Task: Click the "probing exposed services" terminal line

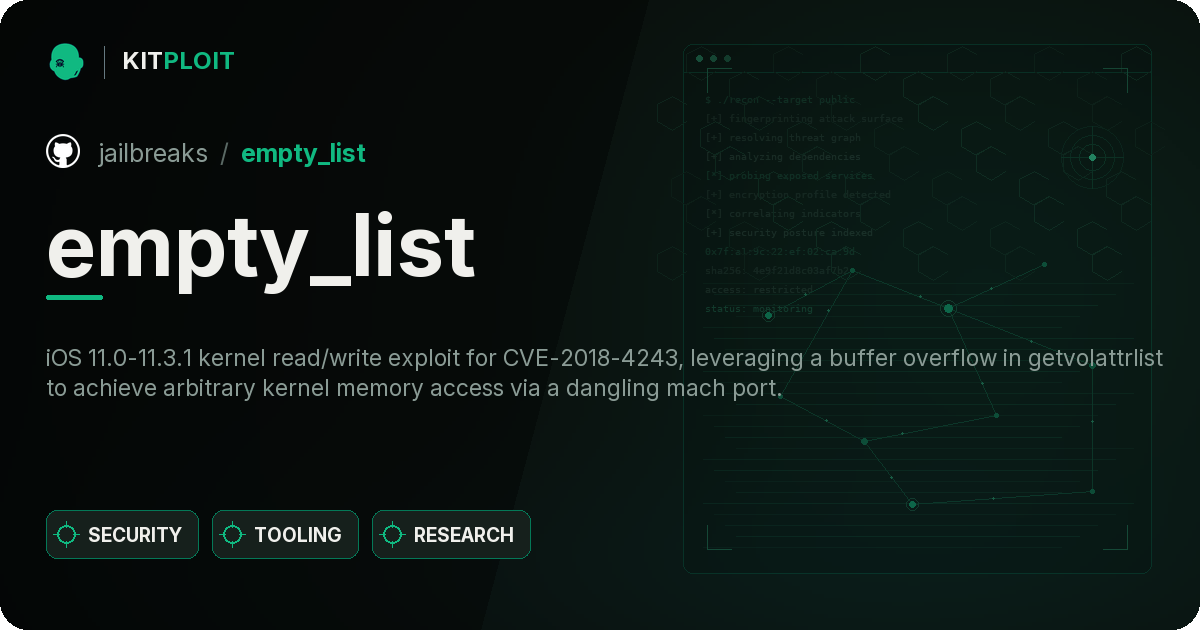Action: (x=789, y=176)
